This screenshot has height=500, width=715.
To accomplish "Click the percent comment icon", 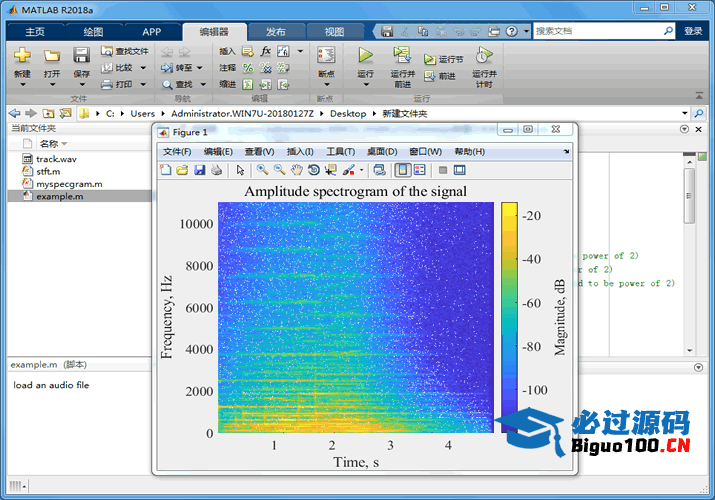I will pos(248,68).
